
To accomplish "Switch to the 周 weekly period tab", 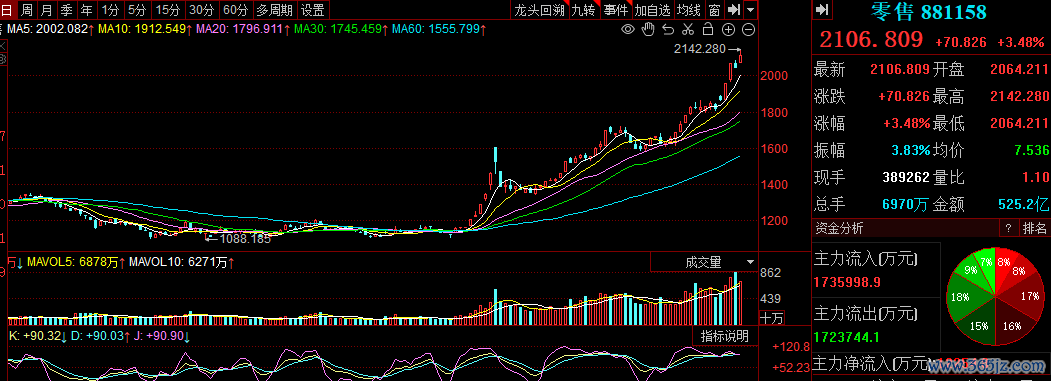I will pyautogui.click(x=27, y=9).
